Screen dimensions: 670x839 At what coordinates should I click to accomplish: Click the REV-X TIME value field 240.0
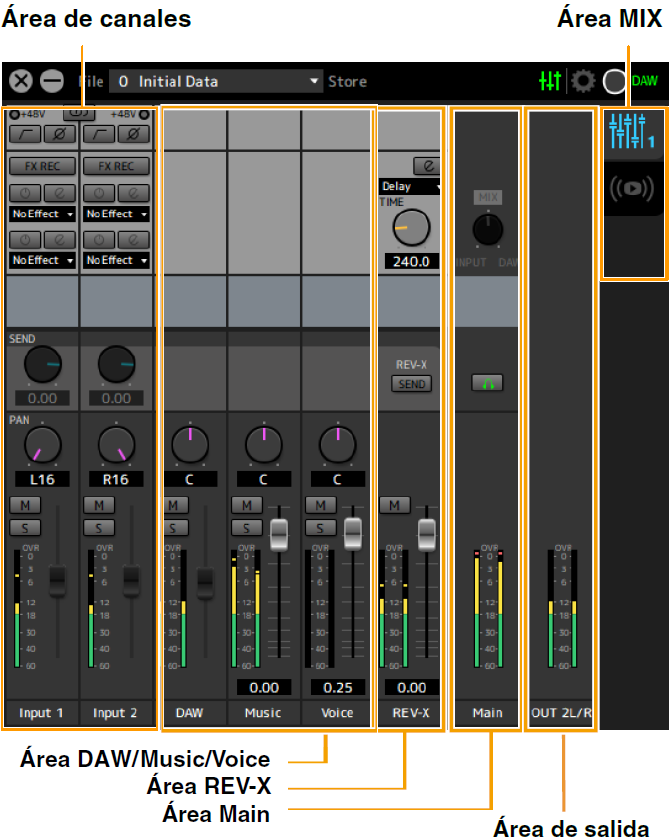coord(411,261)
